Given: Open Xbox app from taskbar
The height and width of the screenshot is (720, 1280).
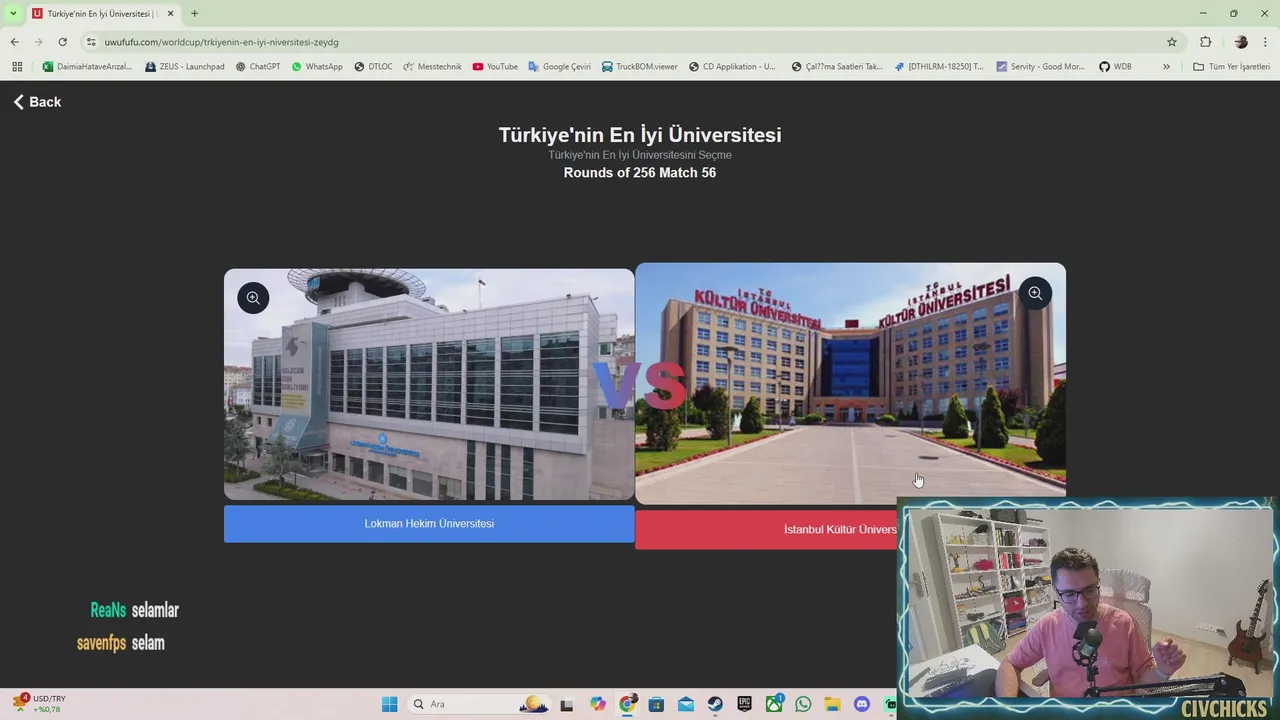Looking at the screenshot, I should pyautogui.click(x=774, y=704).
